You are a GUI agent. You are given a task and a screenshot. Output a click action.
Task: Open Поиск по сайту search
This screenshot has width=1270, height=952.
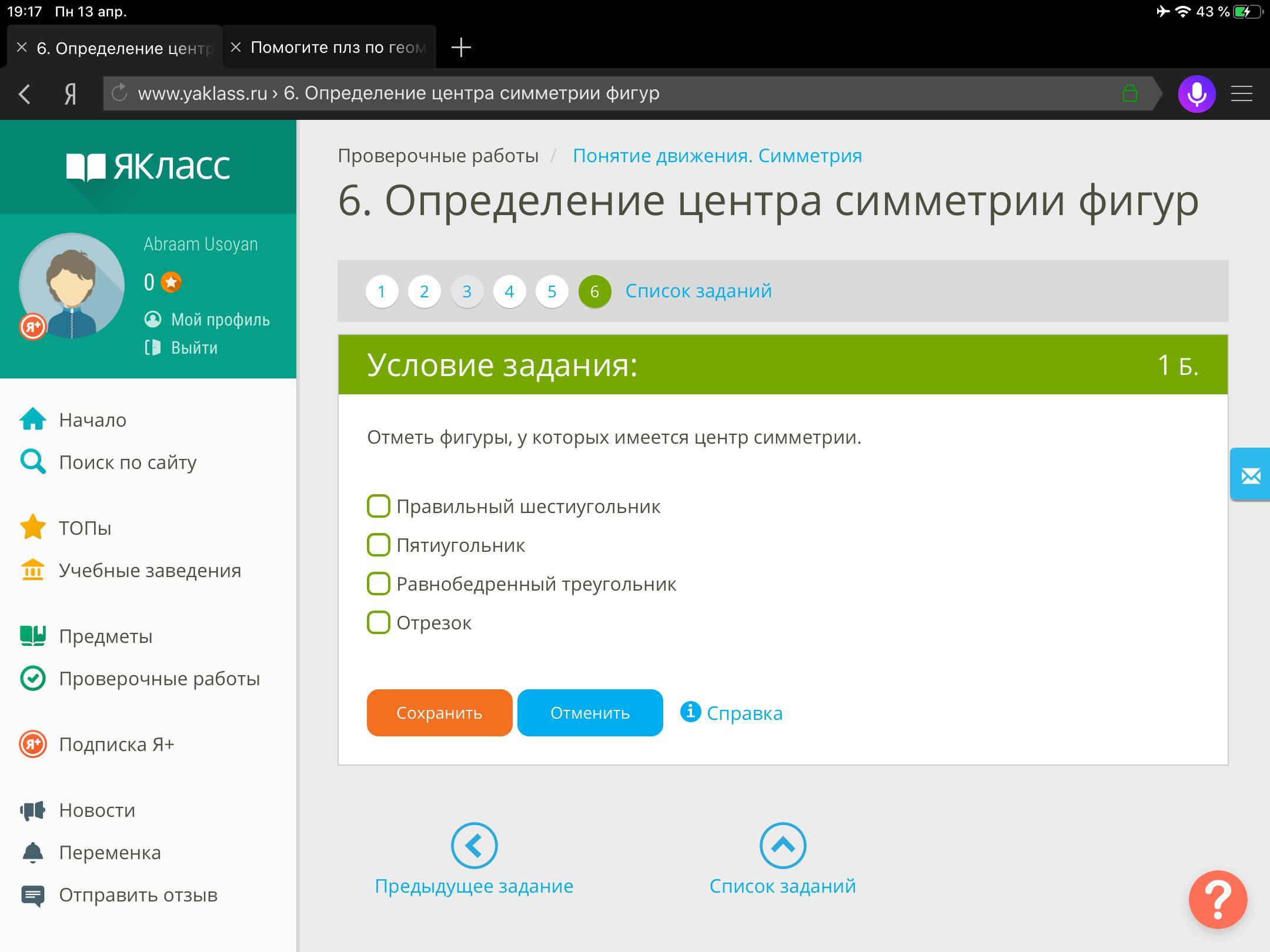click(x=128, y=462)
